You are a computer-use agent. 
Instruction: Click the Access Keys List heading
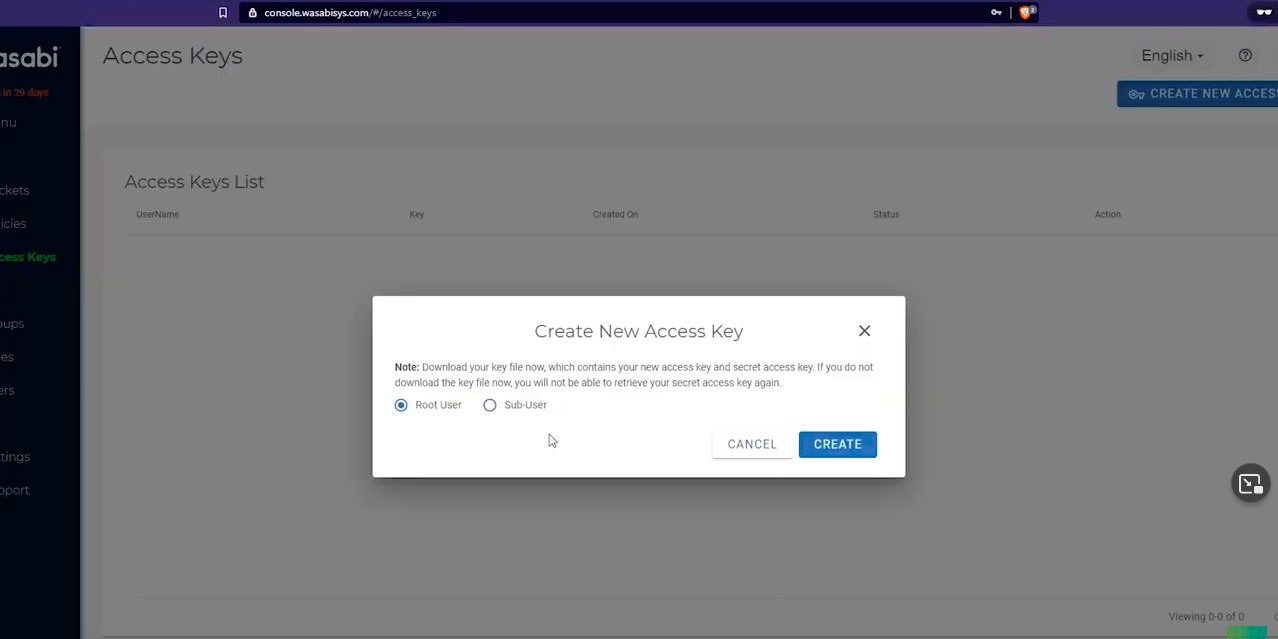pyautogui.click(x=194, y=182)
